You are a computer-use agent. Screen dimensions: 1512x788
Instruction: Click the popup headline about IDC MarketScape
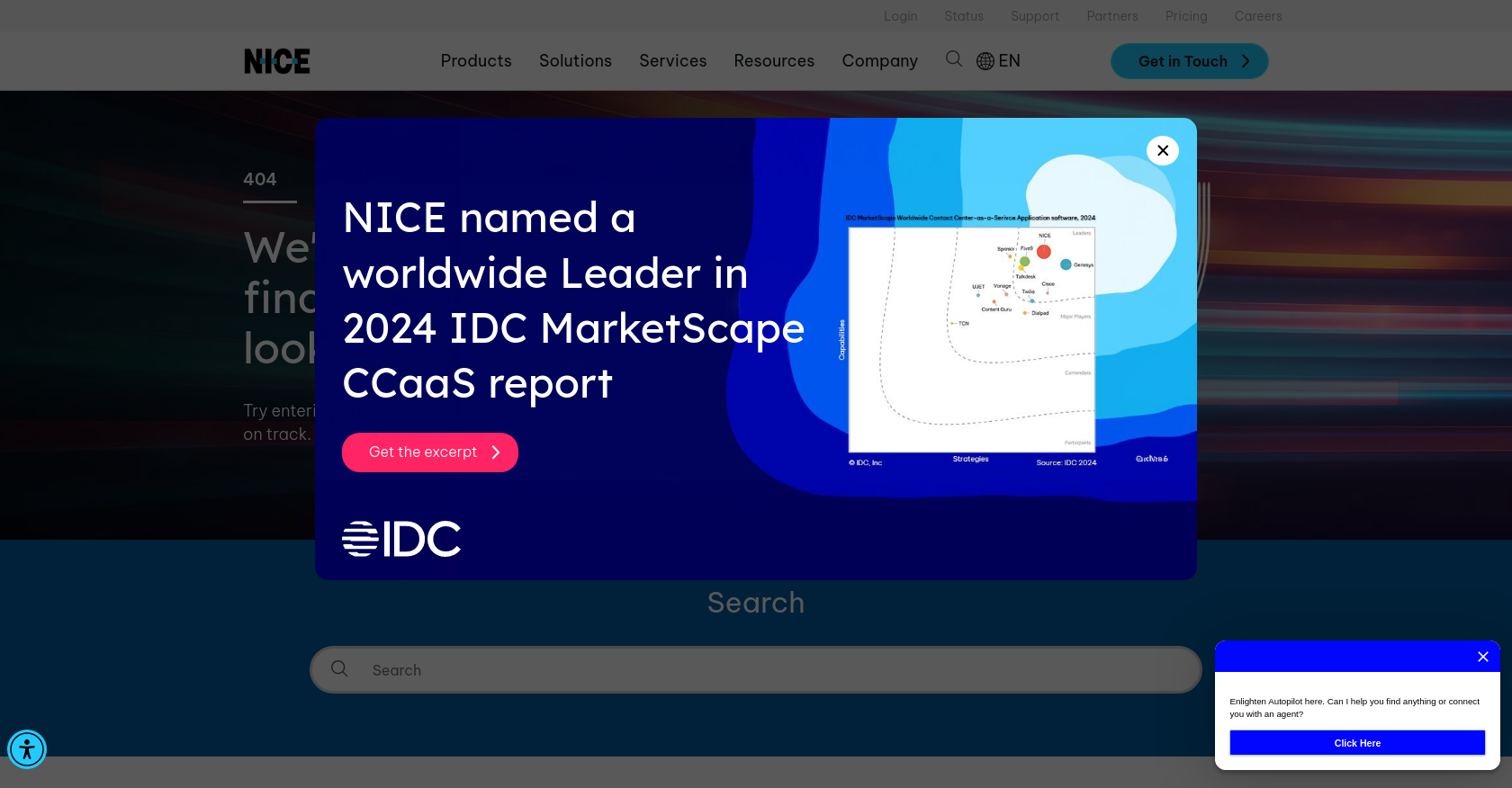pos(573,300)
